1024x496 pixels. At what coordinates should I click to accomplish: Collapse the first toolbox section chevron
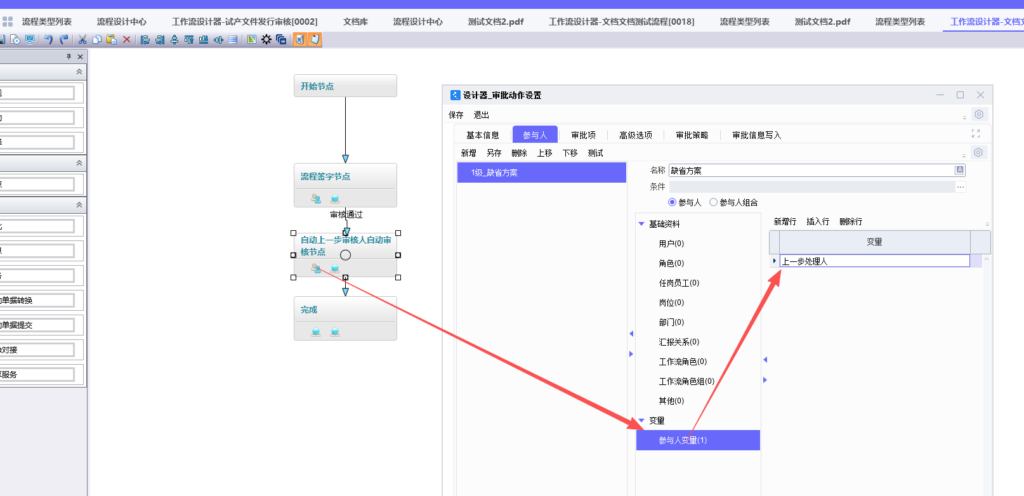pos(79,72)
